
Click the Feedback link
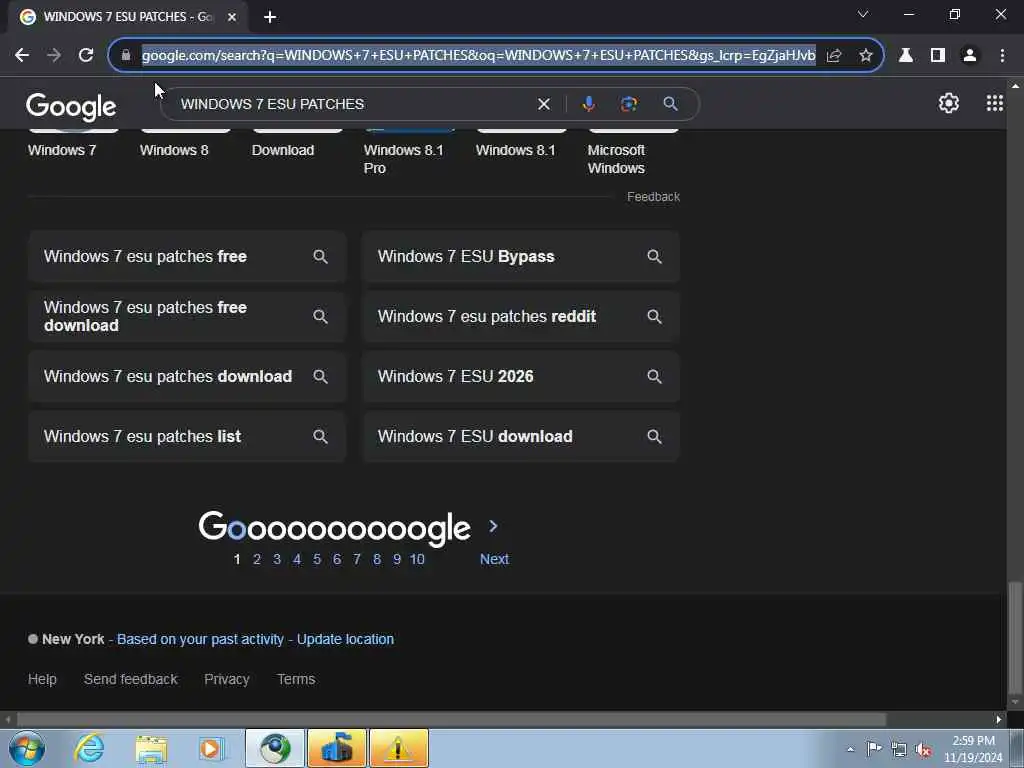click(653, 197)
